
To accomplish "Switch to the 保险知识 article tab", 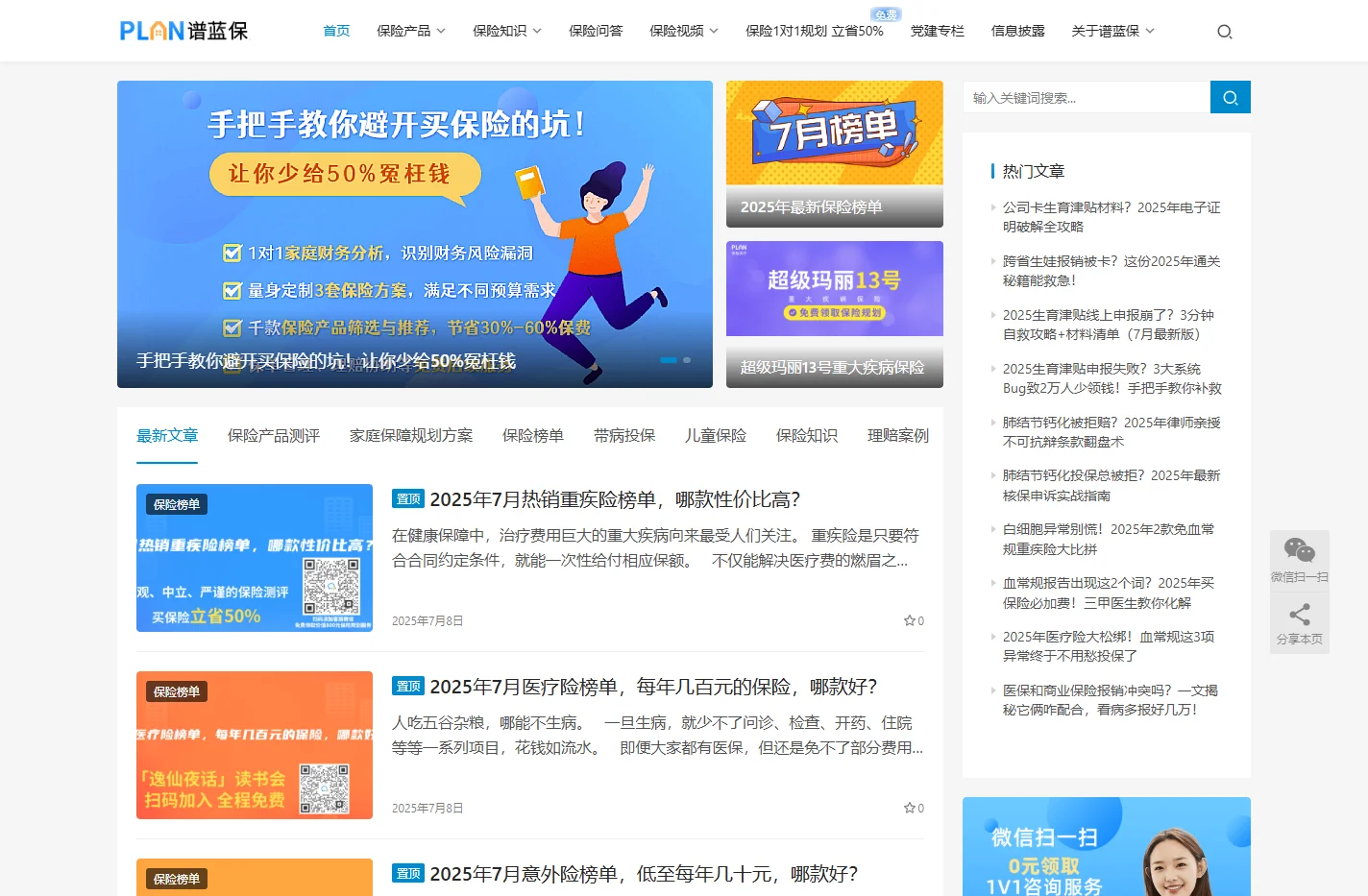I will (x=807, y=435).
